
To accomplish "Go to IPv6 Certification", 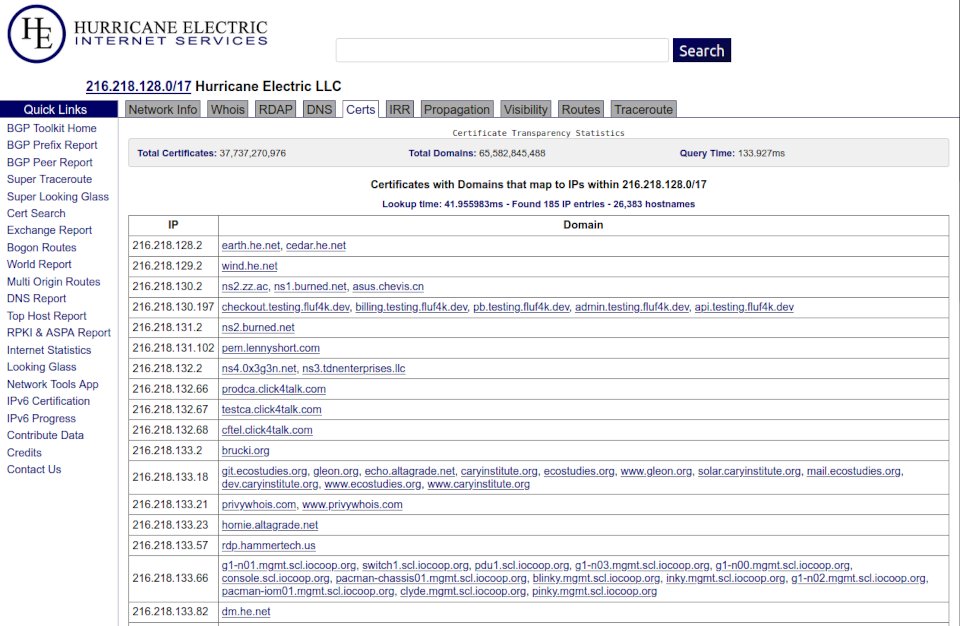I will pyautogui.click(x=48, y=401).
